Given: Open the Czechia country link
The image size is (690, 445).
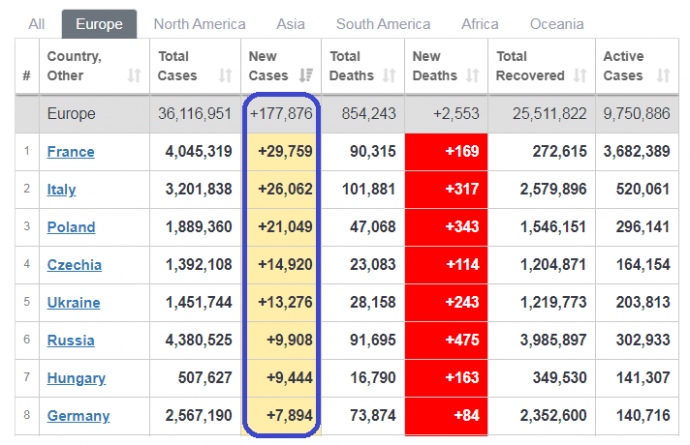Looking at the screenshot, I should point(74,265).
